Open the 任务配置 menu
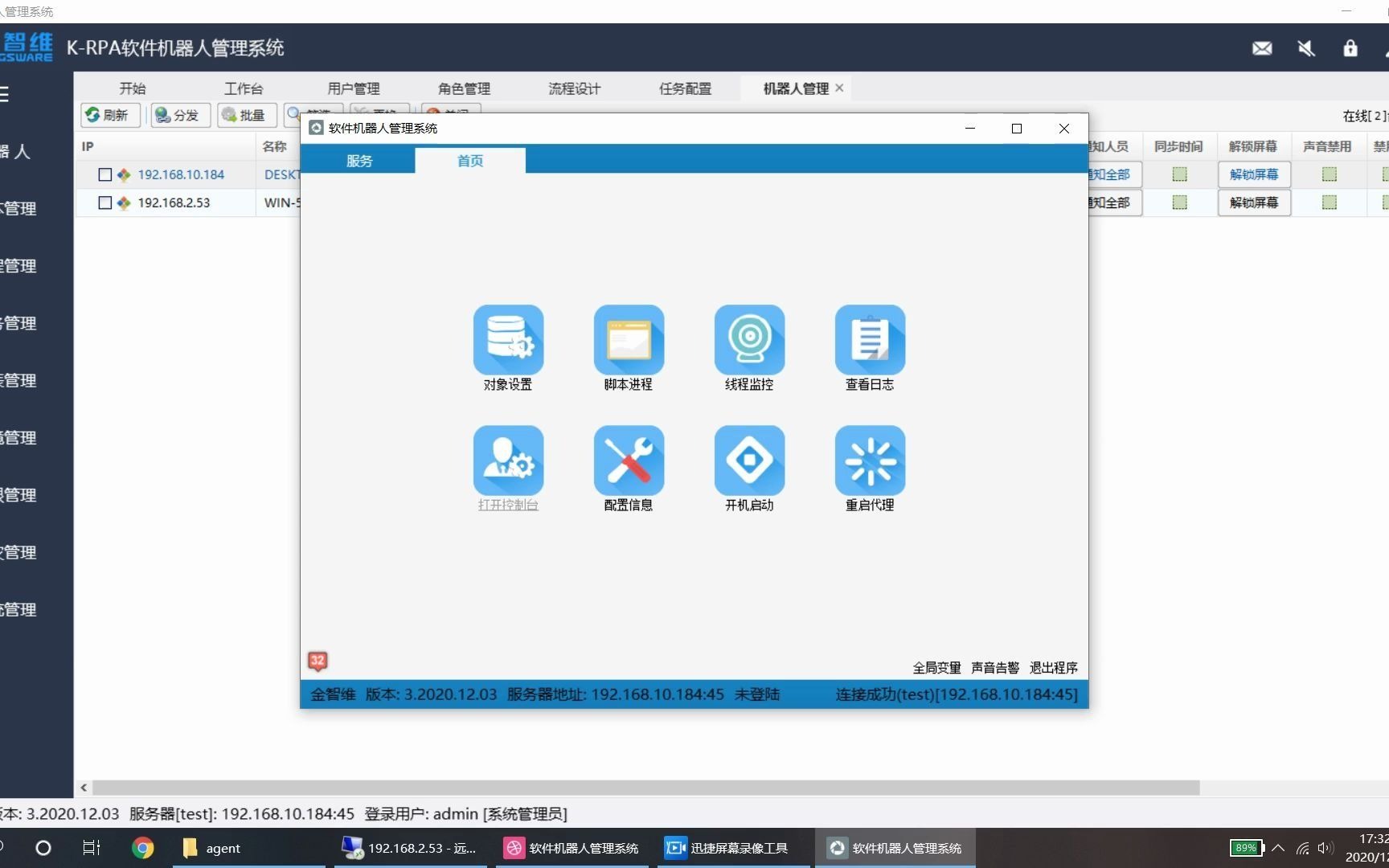Screen dimensions: 1389x868 click(685, 88)
